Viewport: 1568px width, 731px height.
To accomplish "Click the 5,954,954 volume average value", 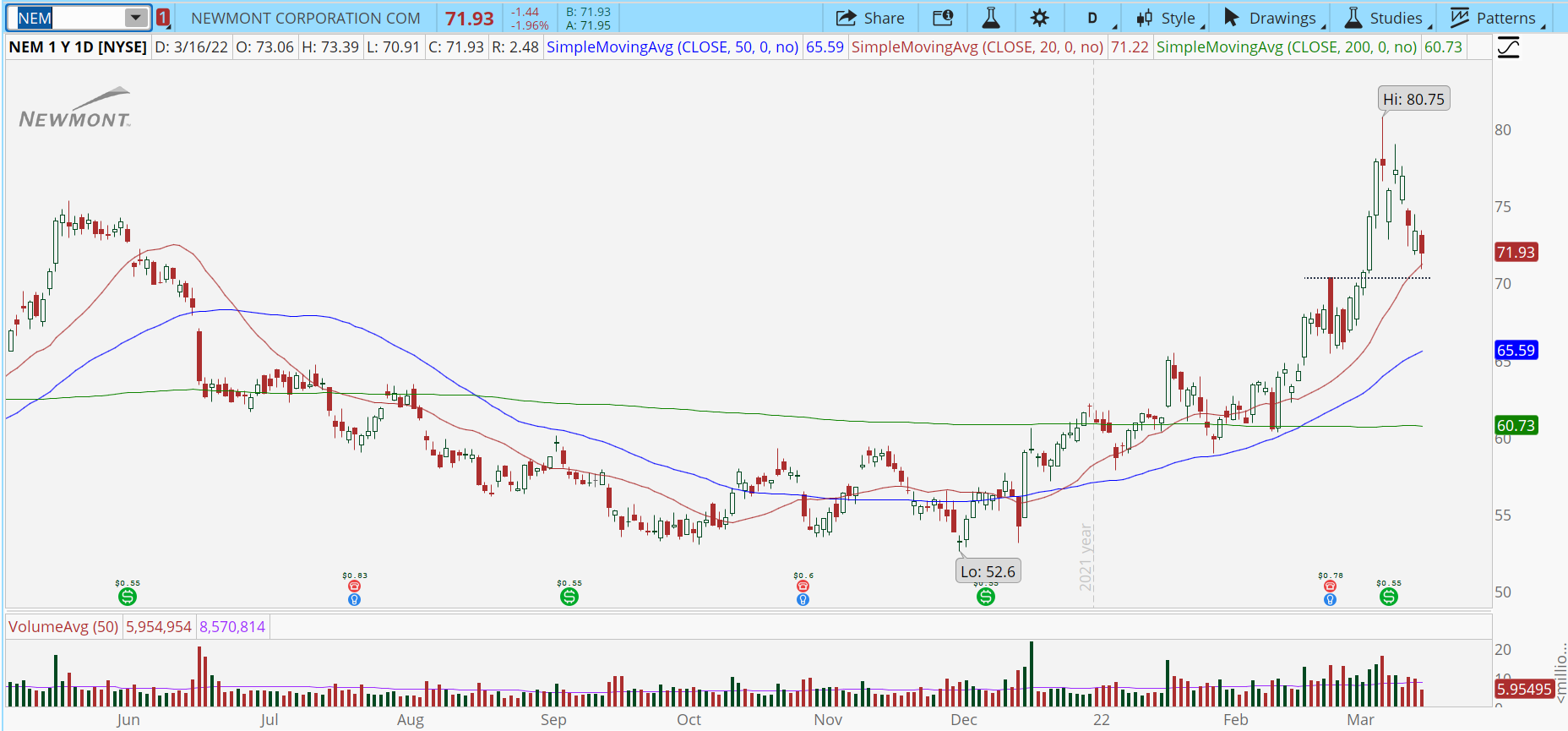I will click(x=159, y=627).
